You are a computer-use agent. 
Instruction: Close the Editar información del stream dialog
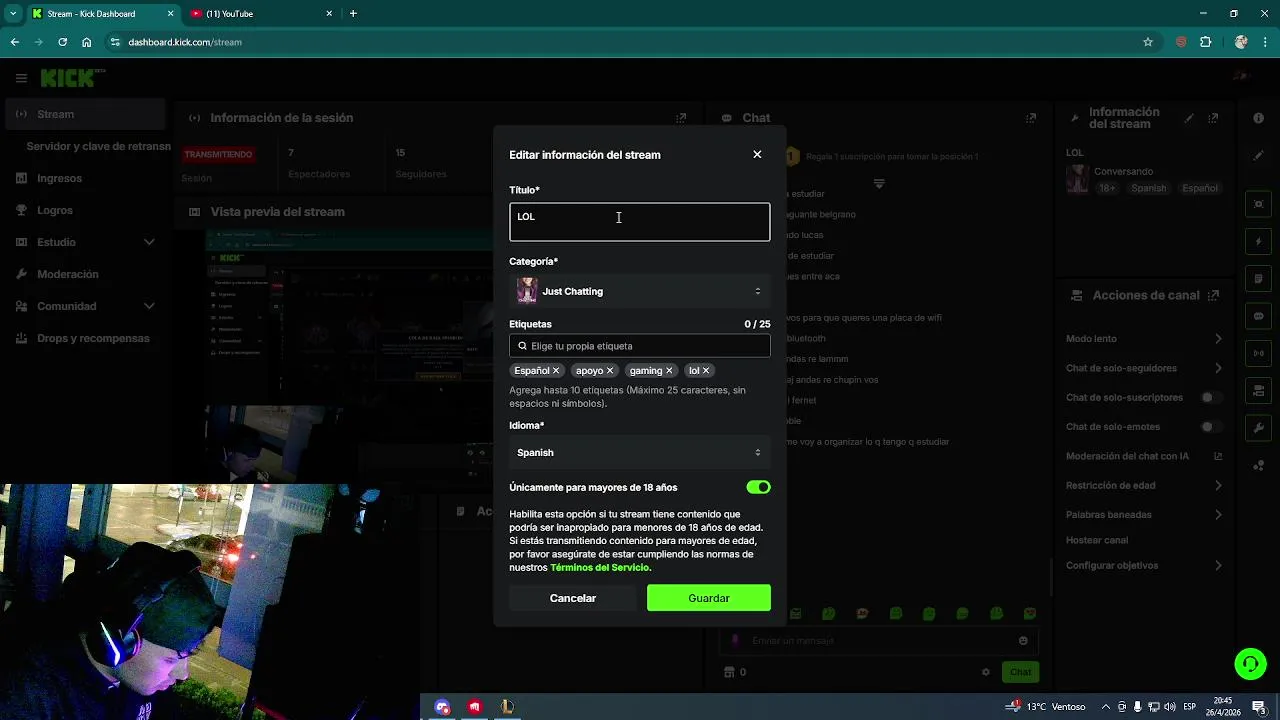[x=757, y=154]
